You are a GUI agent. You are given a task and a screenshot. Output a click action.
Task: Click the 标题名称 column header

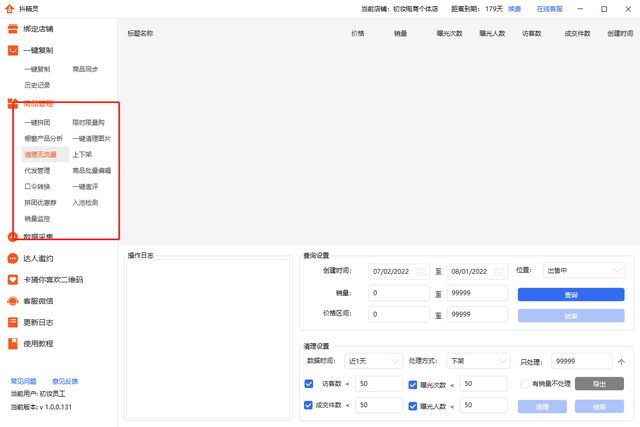[x=140, y=33]
